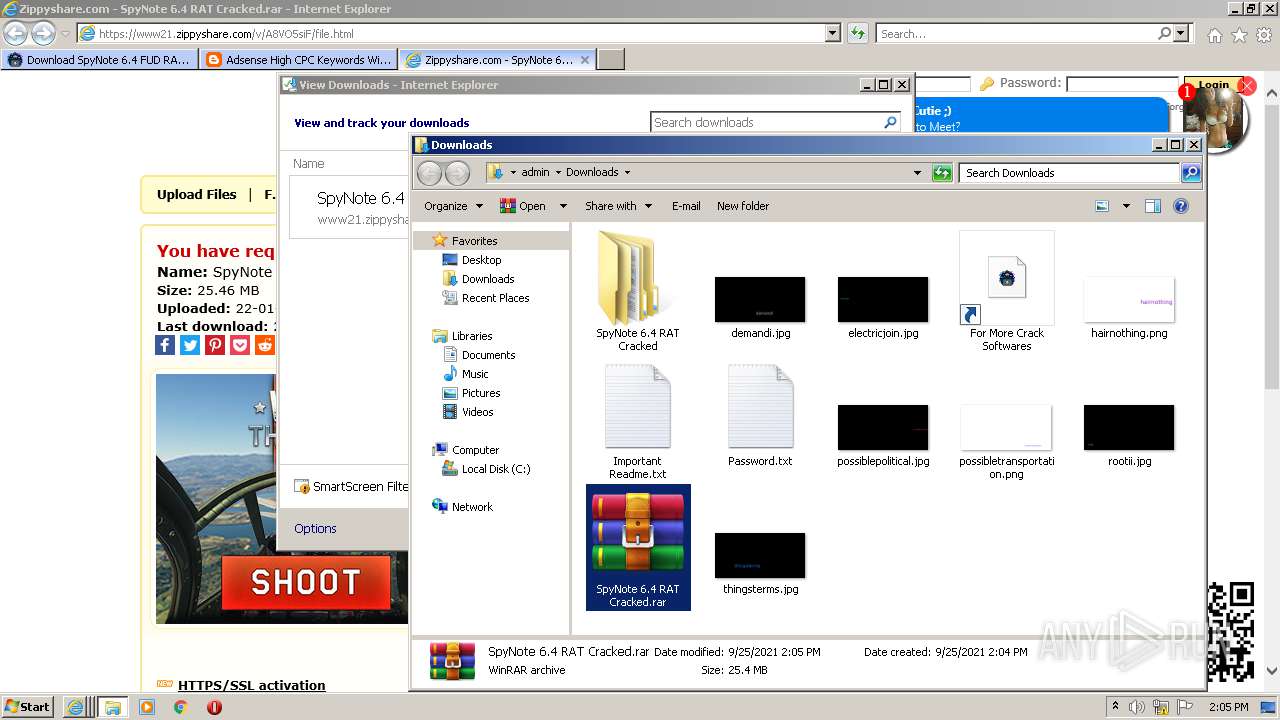Click the View Downloads search field
This screenshot has width=1280, height=720.
tap(767, 122)
